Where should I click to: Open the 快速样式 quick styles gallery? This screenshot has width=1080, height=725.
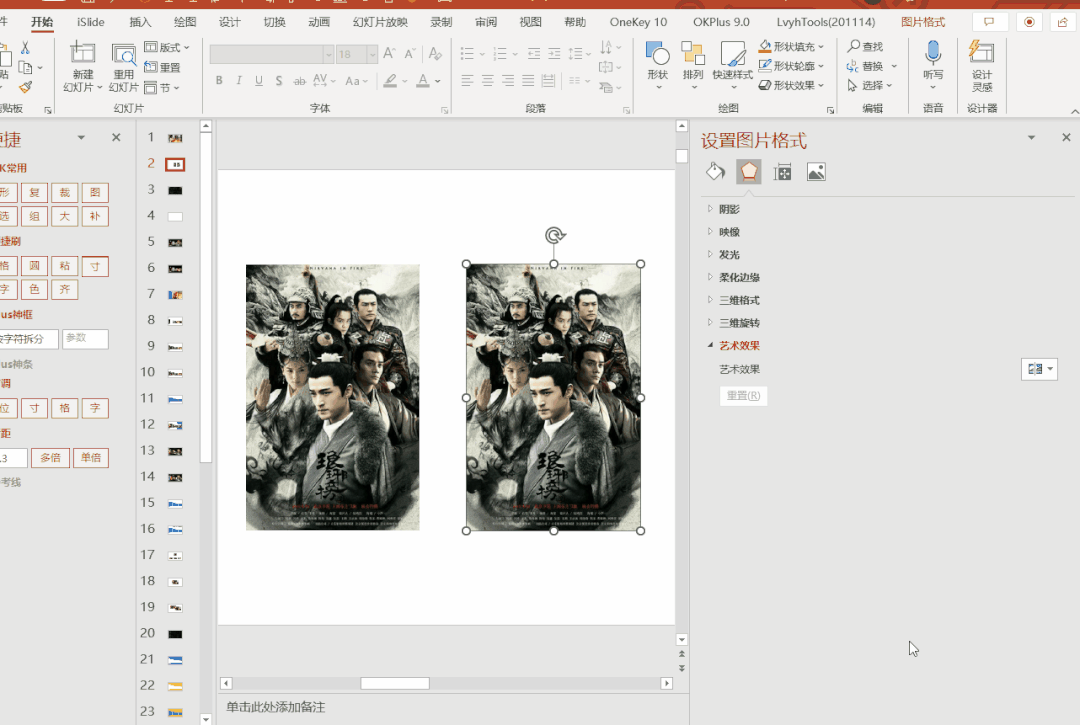(732, 65)
